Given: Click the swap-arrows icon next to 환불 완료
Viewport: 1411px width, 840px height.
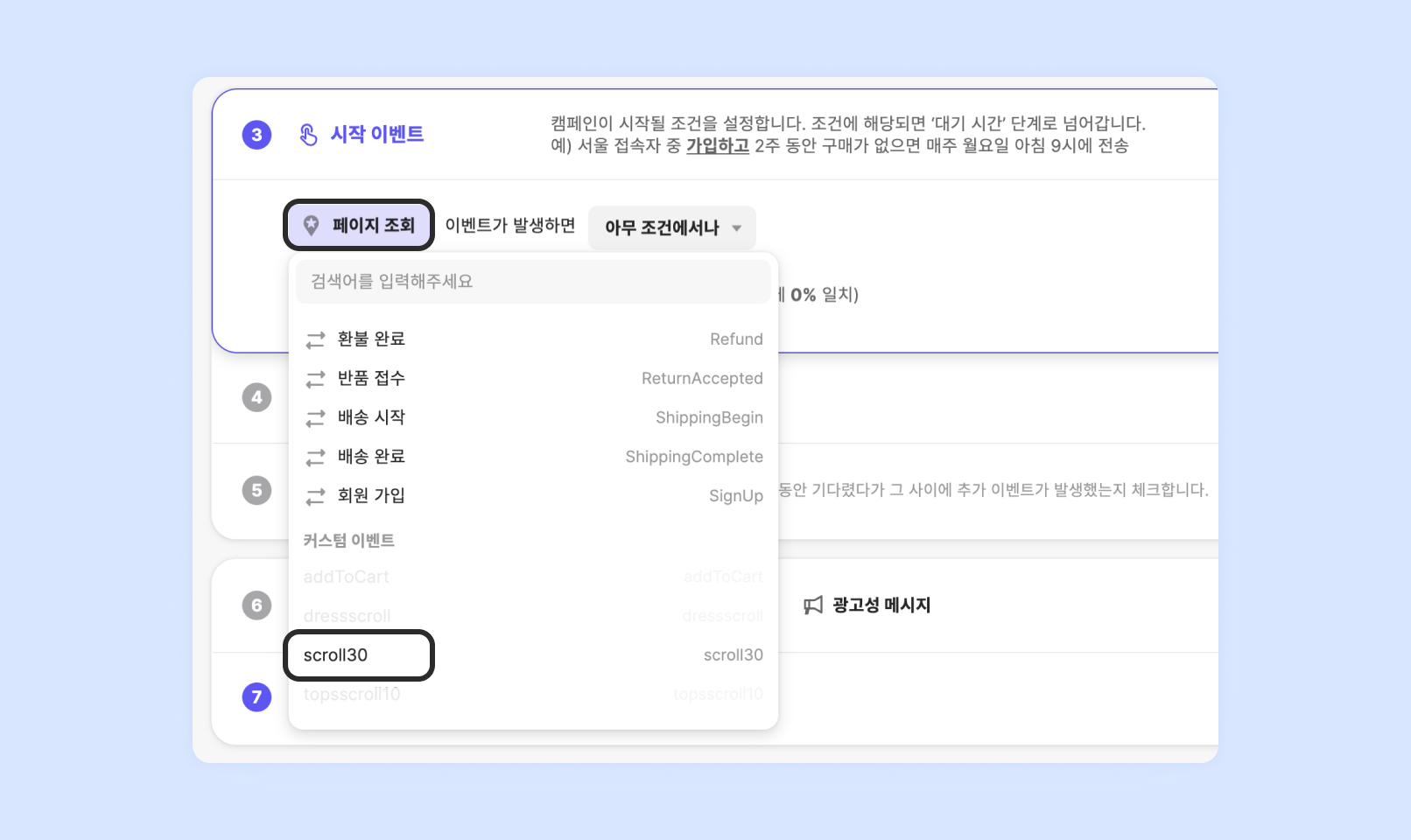Looking at the screenshot, I should coord(315,339).
